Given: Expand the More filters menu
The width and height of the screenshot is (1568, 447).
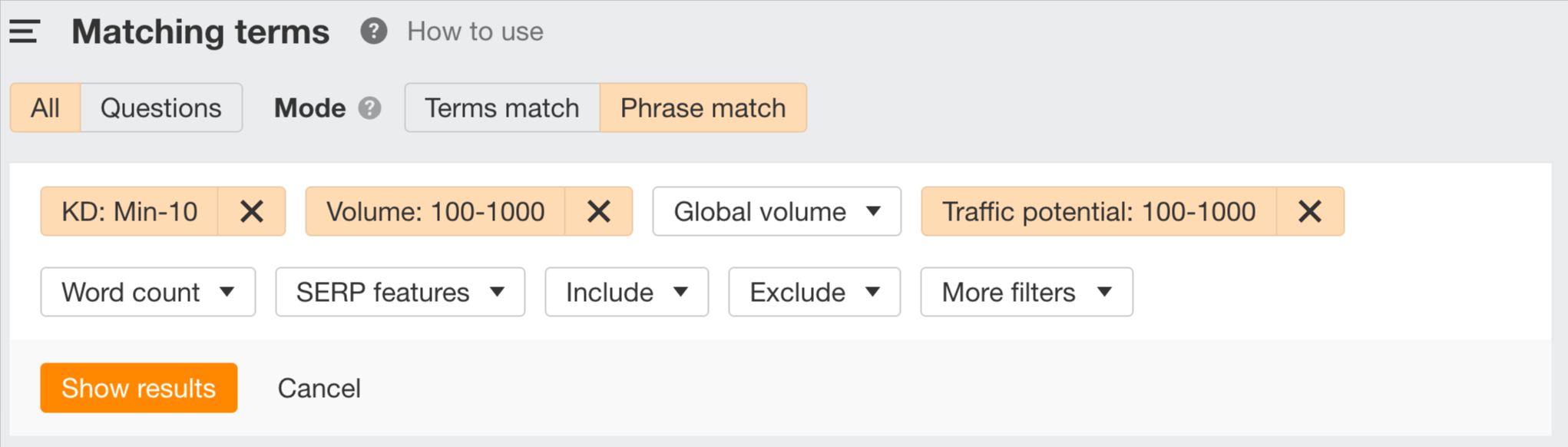Looking at the screenshot, I should pos(1025,292).
